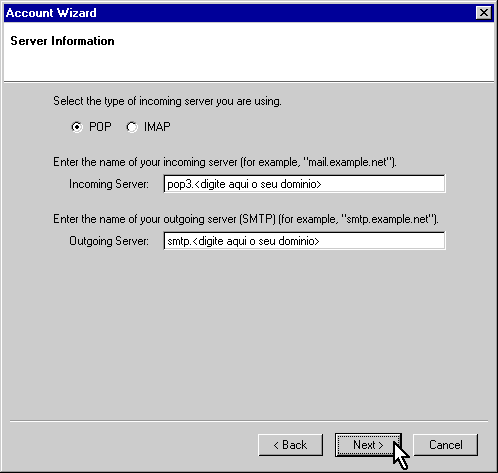Go to the previous step with Back

coord(290,445)
